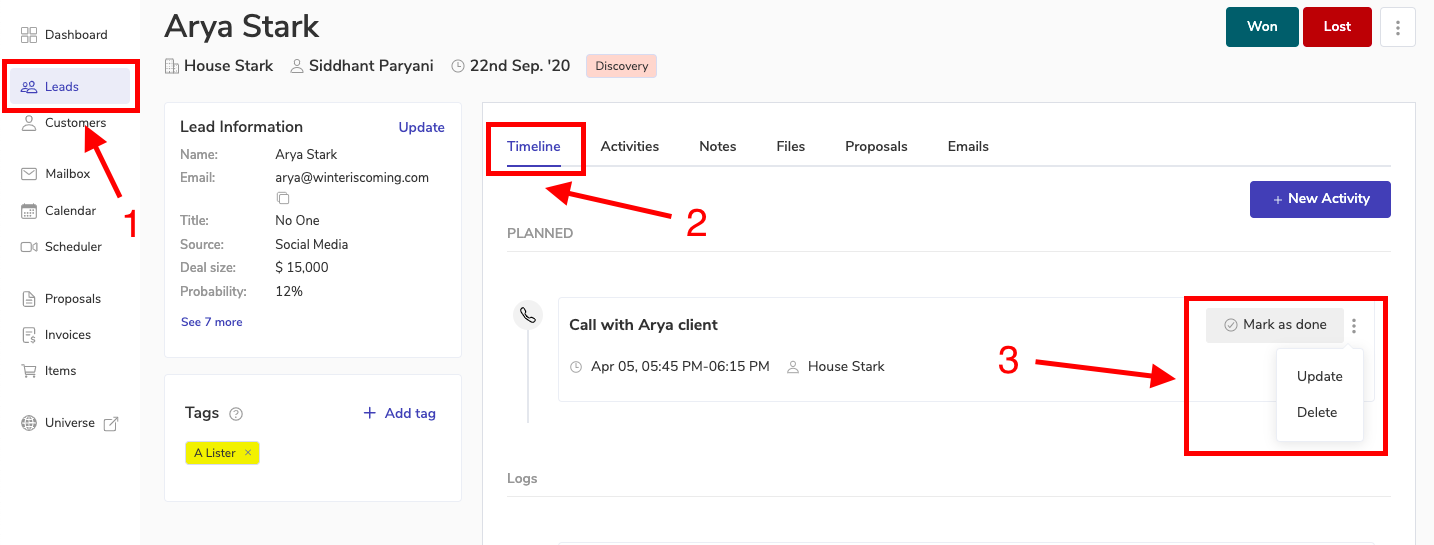Open top-right more options menu
Screen dimensions: 1434x545
point(1397,27)
